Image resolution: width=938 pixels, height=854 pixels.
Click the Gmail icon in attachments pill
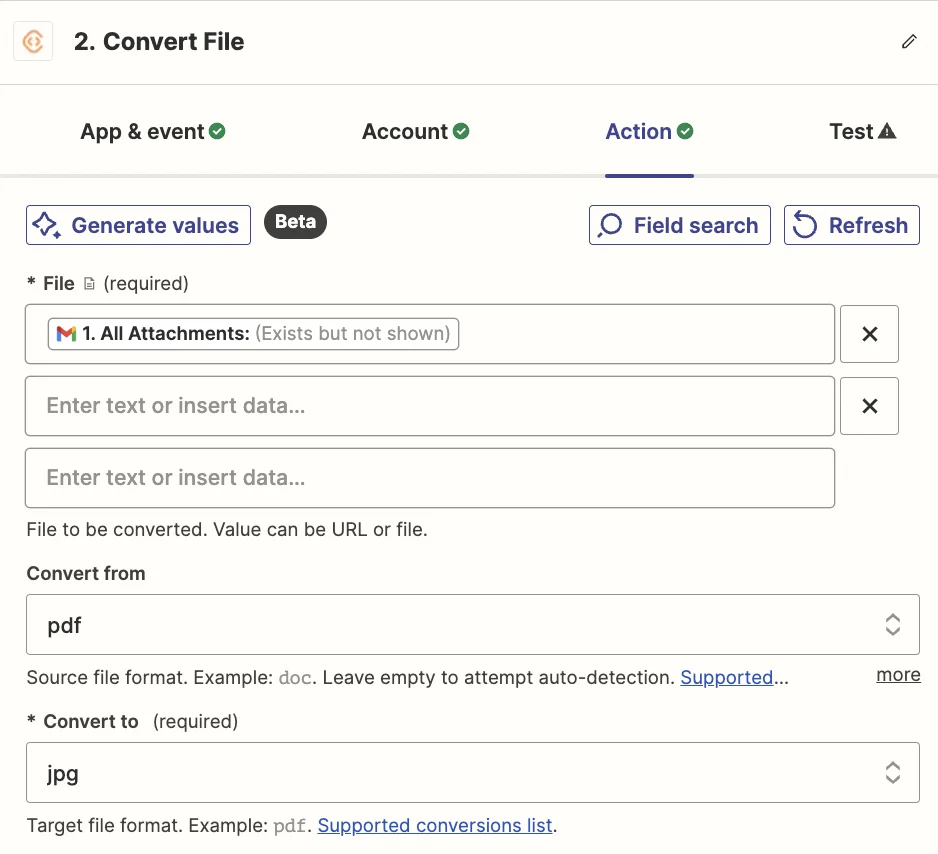[x=66, y=334]
